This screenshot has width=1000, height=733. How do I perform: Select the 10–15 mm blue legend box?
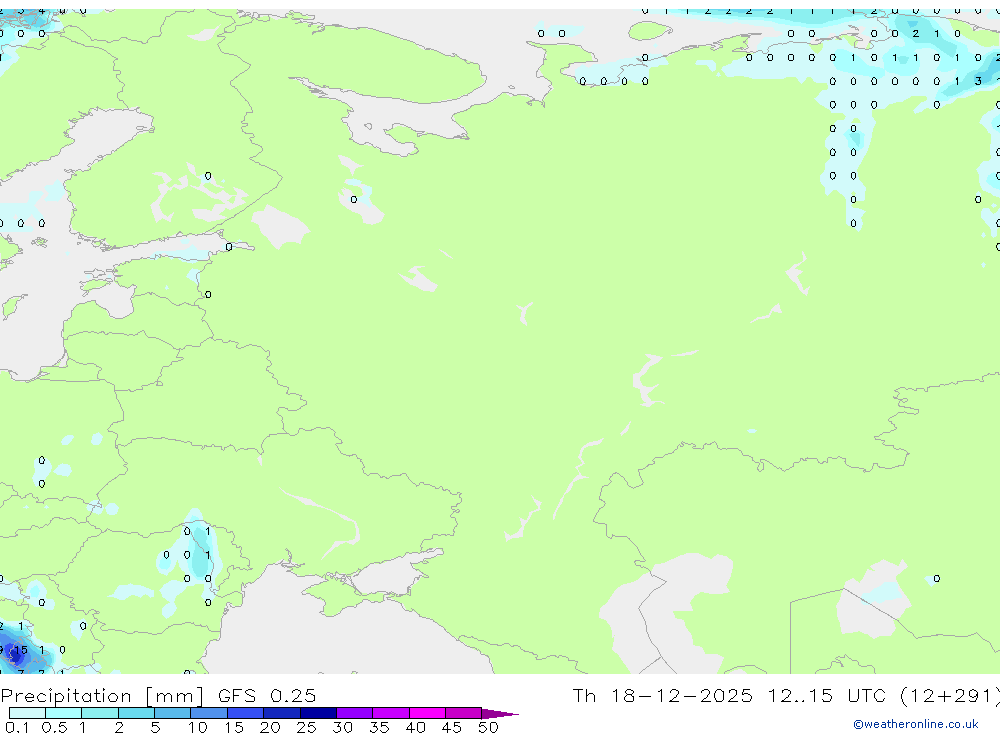[x=209, y=713]
